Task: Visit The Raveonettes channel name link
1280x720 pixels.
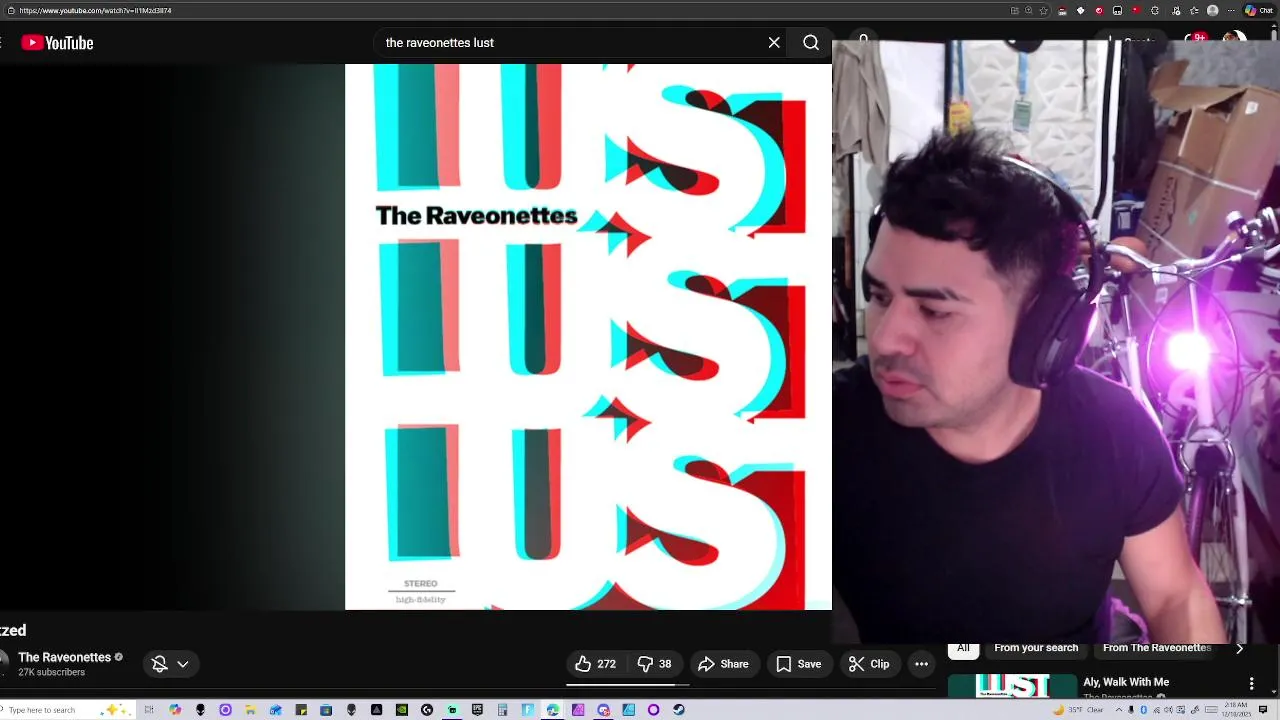Action: [x=64, y=657]
